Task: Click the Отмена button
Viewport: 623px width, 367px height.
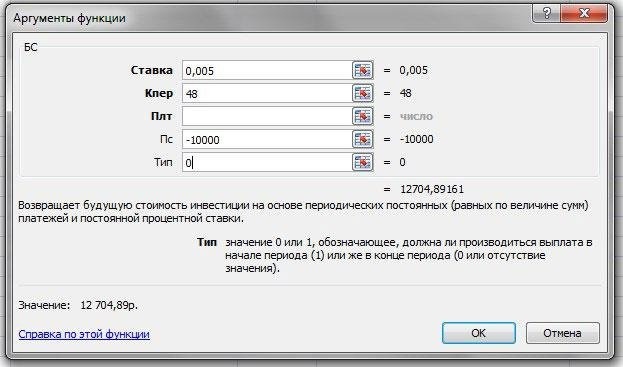Action: (x=563, y=333)
